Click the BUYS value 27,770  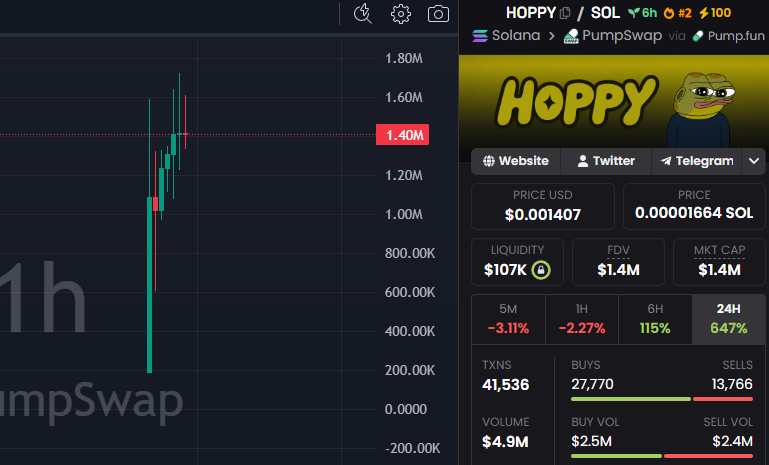pyautogui.click(x=592, y=384)
